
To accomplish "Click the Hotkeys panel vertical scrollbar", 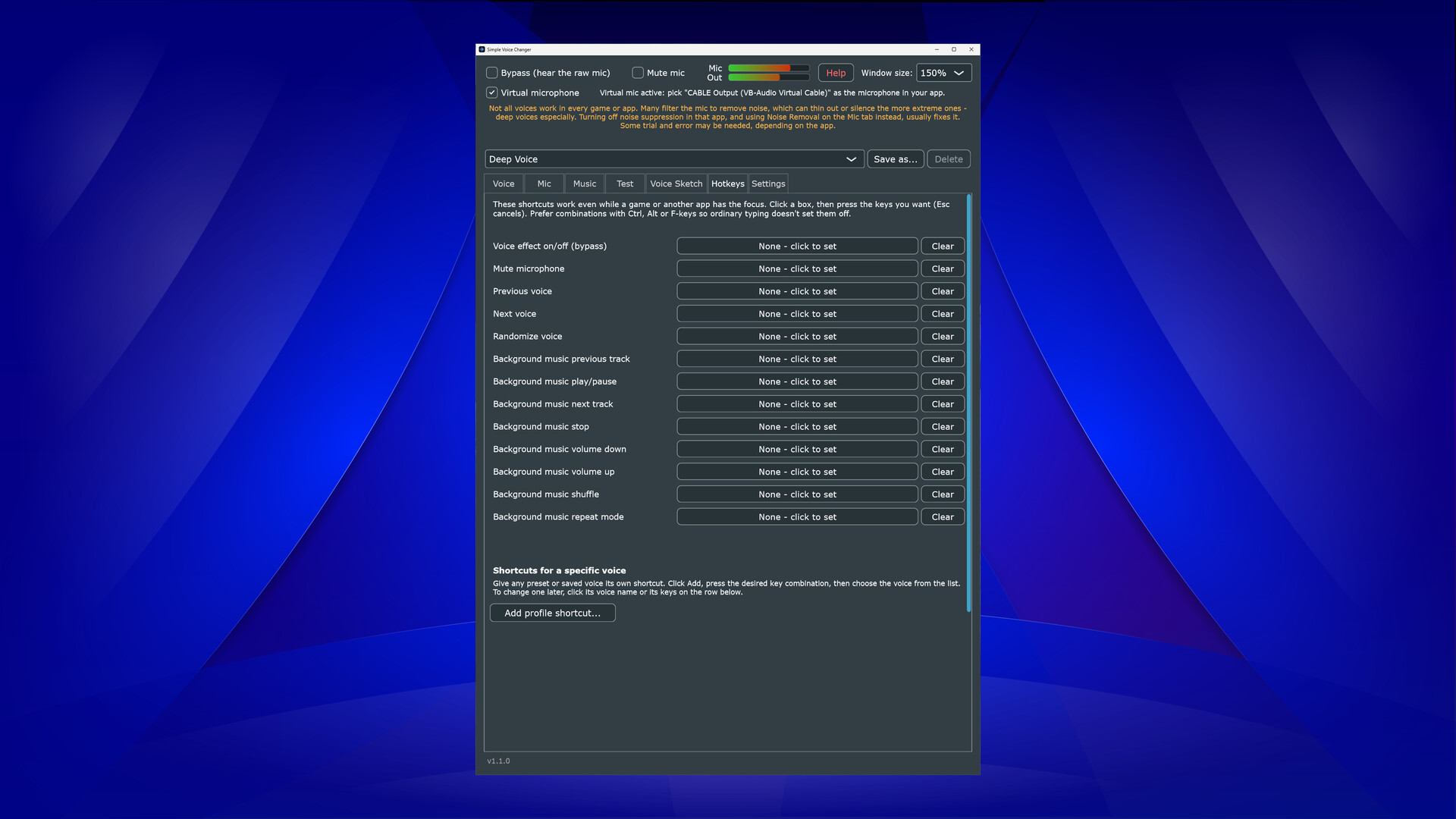I will click(968, 403).
